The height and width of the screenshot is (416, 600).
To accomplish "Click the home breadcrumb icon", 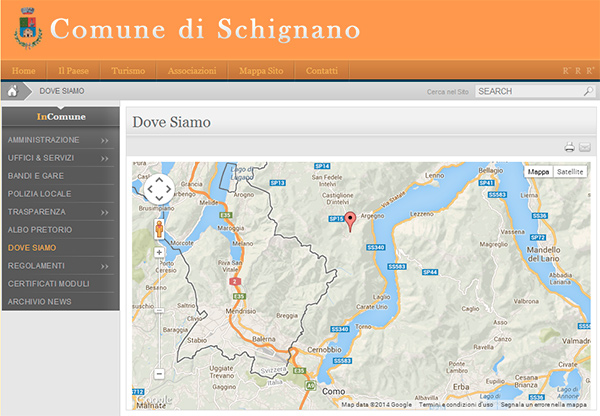I will 13,91.
